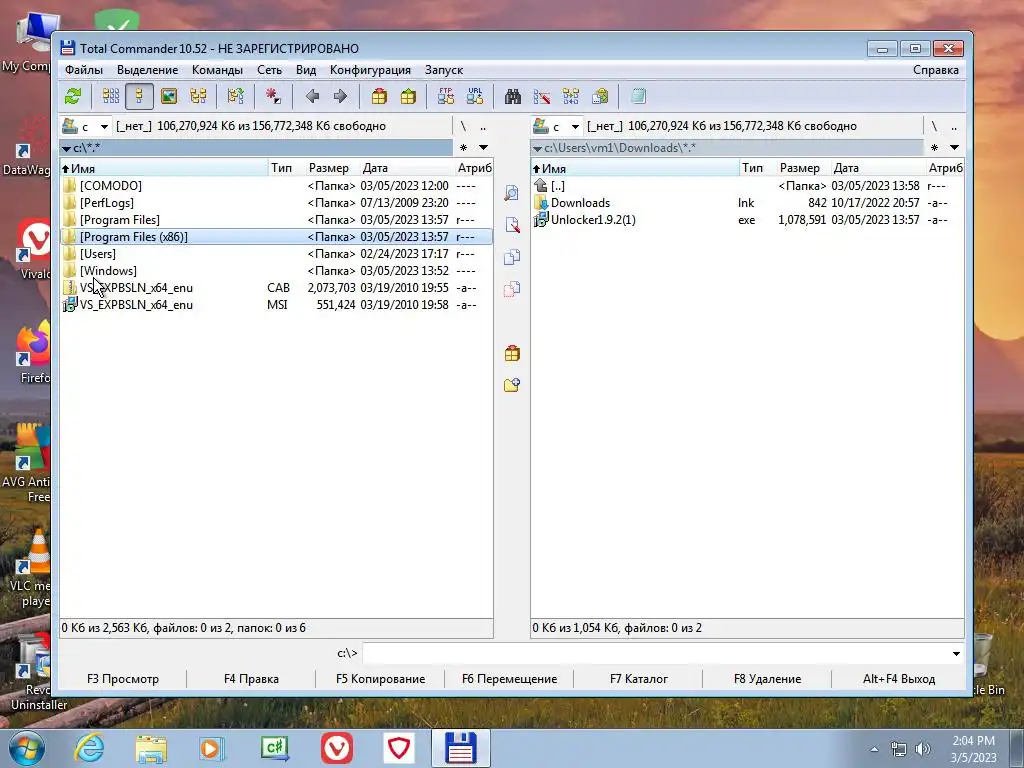Viewport: 1024px width, 768px height.
Task: Expand command line history dropdown
Action: (956, 654)
